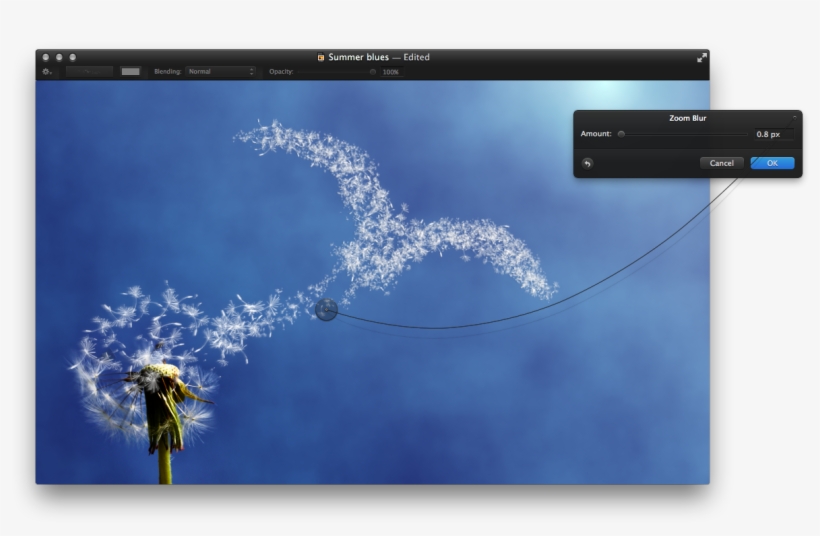This screenshot has width=820, height=536.
Task: Click the Summer blues document icon
Action: pyautogui.click(x=321, y=58)
